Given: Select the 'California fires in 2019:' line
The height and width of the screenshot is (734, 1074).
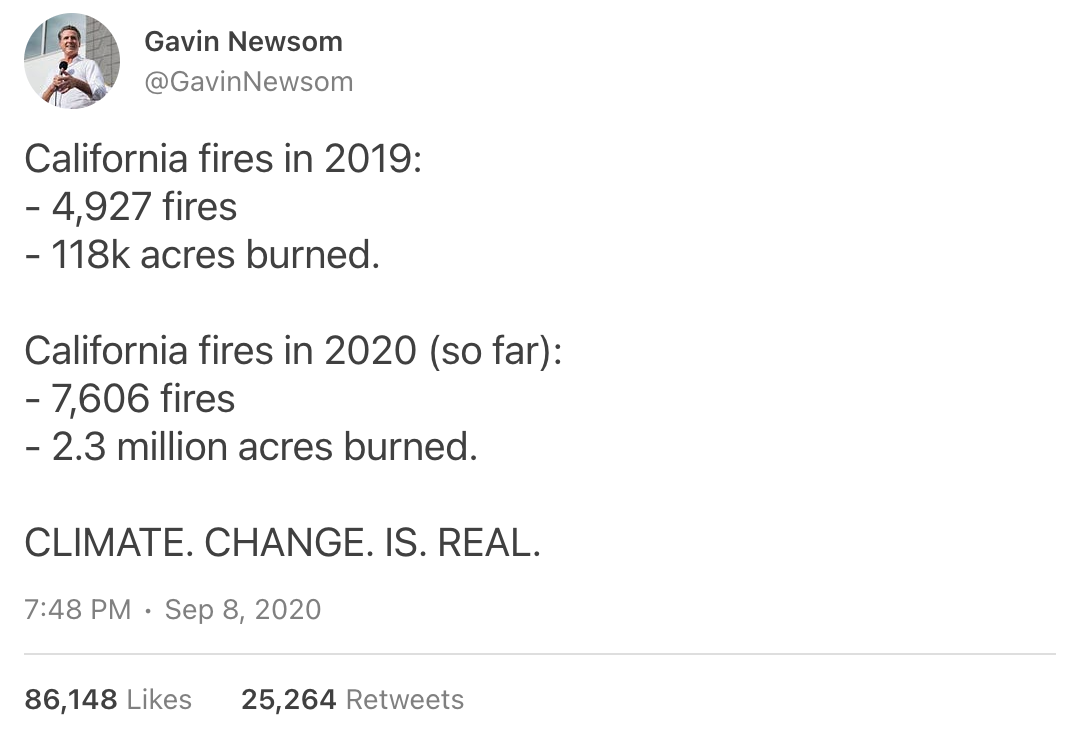Looking at the screenshot, I should coord(223,158).
